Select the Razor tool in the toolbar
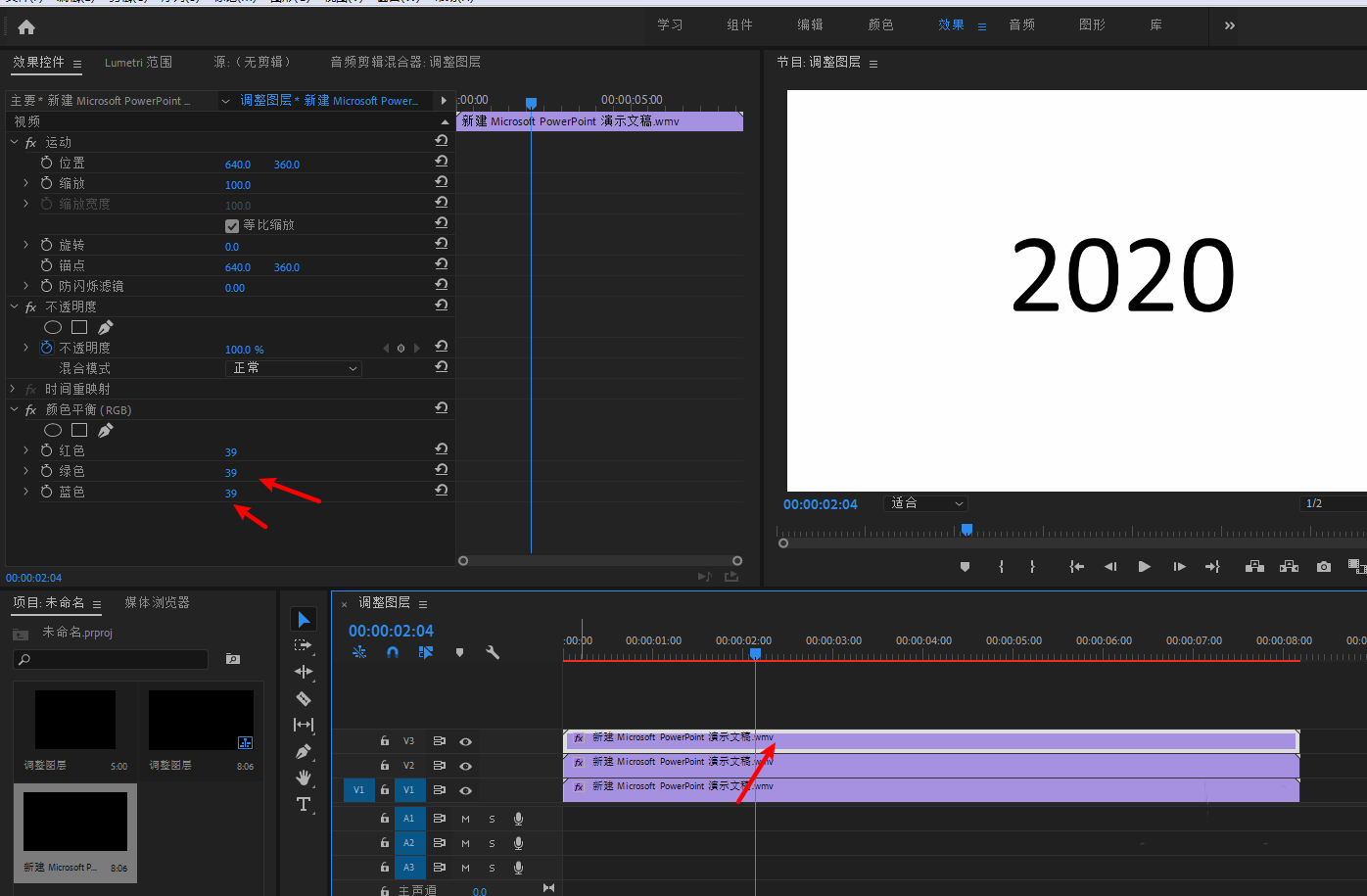Viewport: 1367px width, 896px height. click(304, 698)
